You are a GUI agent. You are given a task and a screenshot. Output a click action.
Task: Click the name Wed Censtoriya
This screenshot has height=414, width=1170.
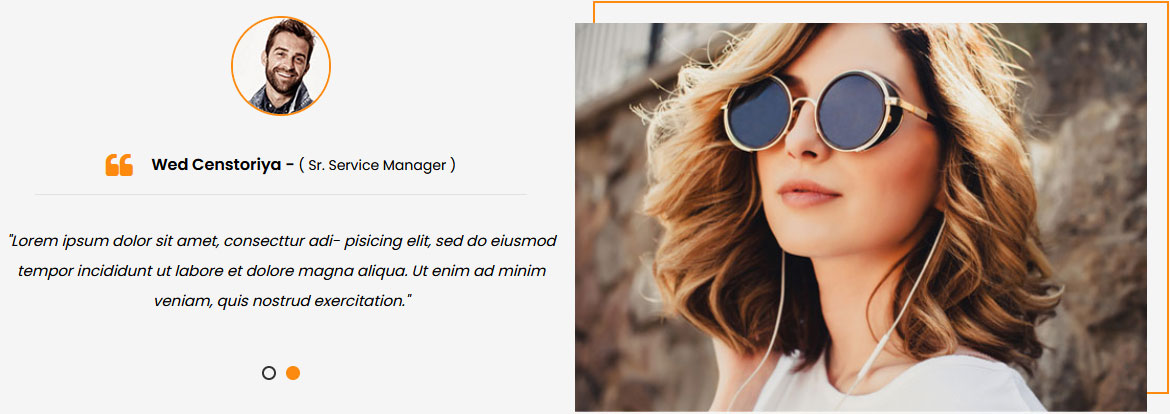216,165
